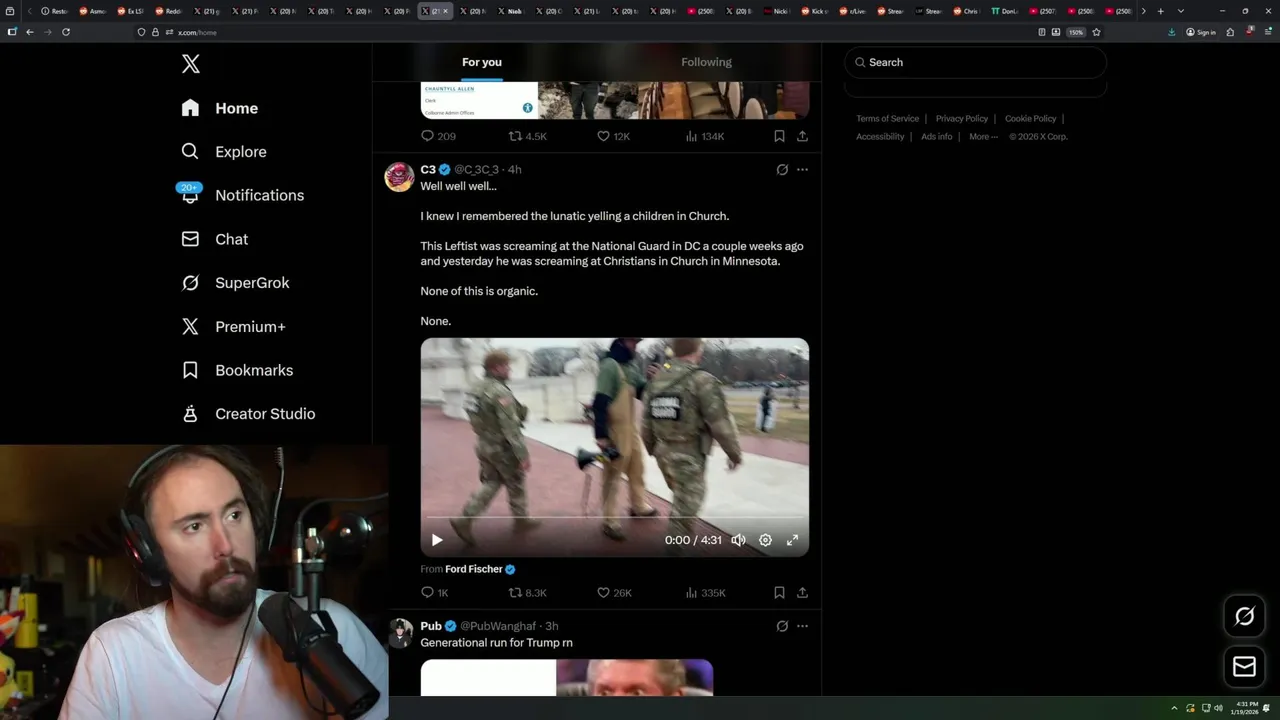Bookmark this page with star icon
Viewport: 1280px width, 720px height.
click(1096, 32)
